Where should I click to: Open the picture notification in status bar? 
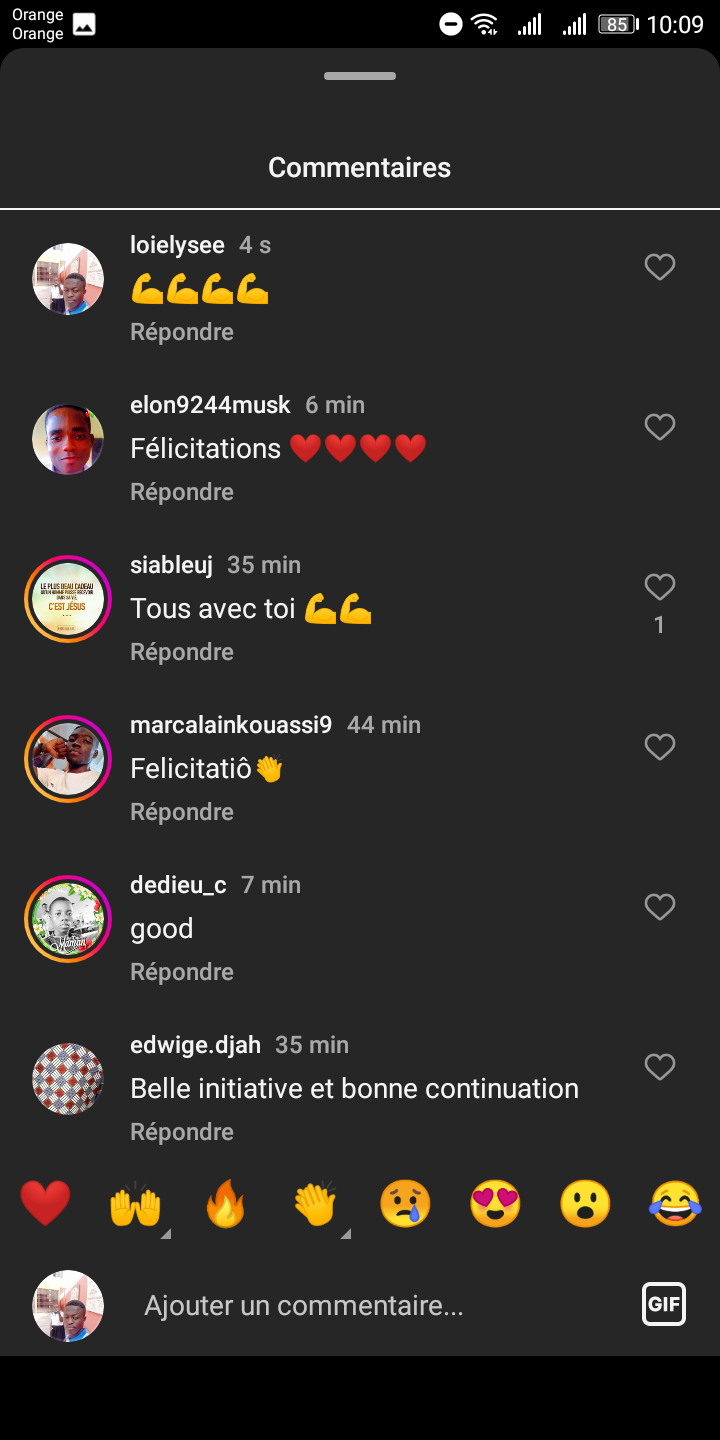84,25
